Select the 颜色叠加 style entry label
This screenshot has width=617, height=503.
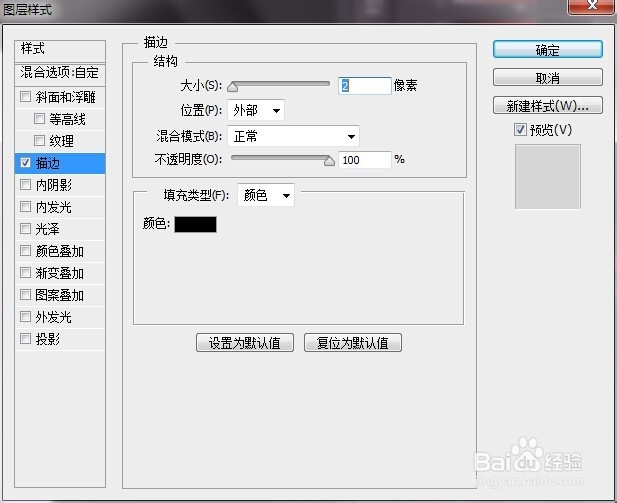point(60,251)
